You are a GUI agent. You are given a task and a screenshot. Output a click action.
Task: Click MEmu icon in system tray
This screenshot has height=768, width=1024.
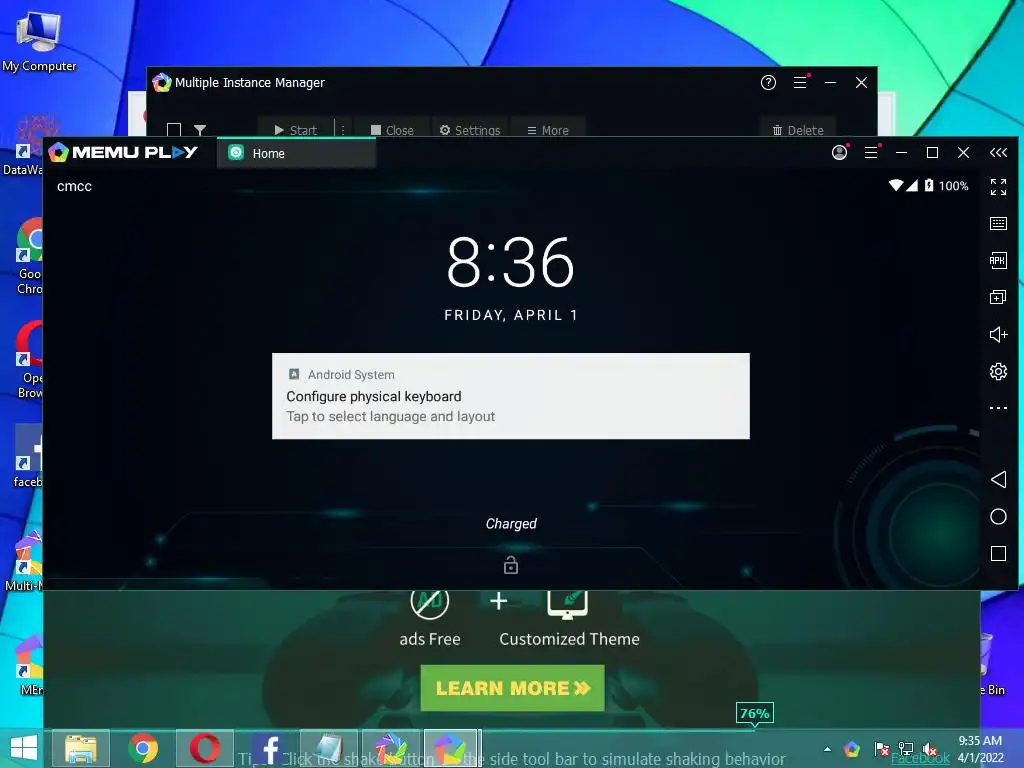(x=852, y=749)
